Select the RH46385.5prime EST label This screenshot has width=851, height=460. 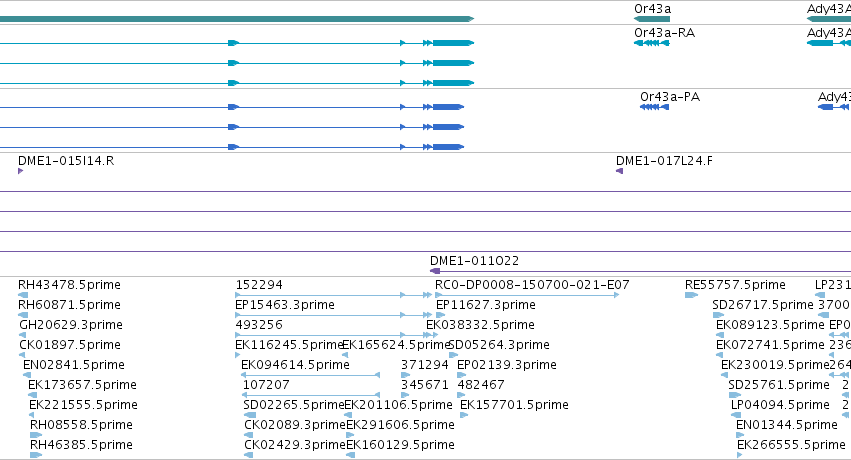[81, 445]
